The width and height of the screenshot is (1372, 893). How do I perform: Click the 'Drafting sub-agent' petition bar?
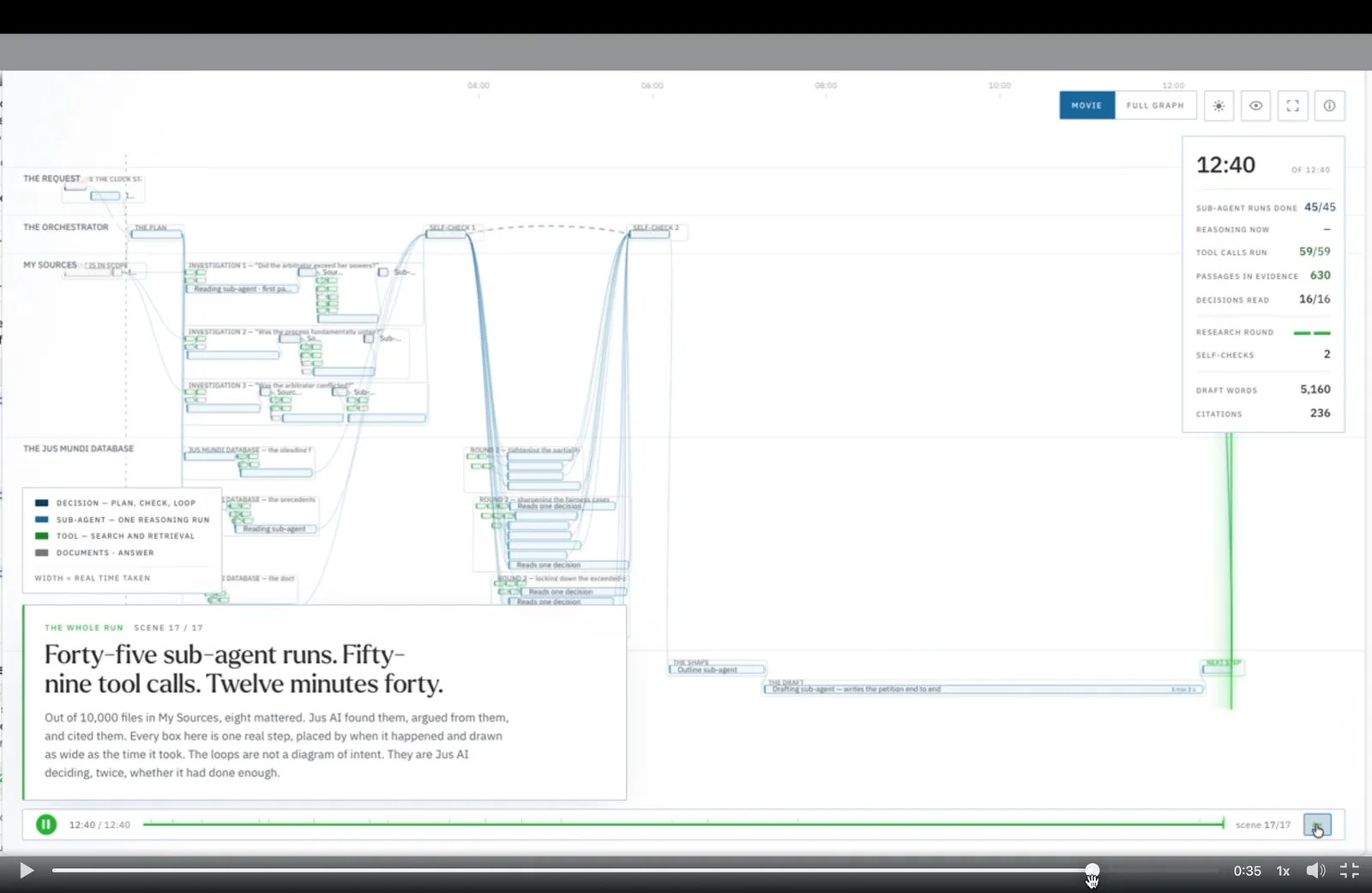coord(984,689)
